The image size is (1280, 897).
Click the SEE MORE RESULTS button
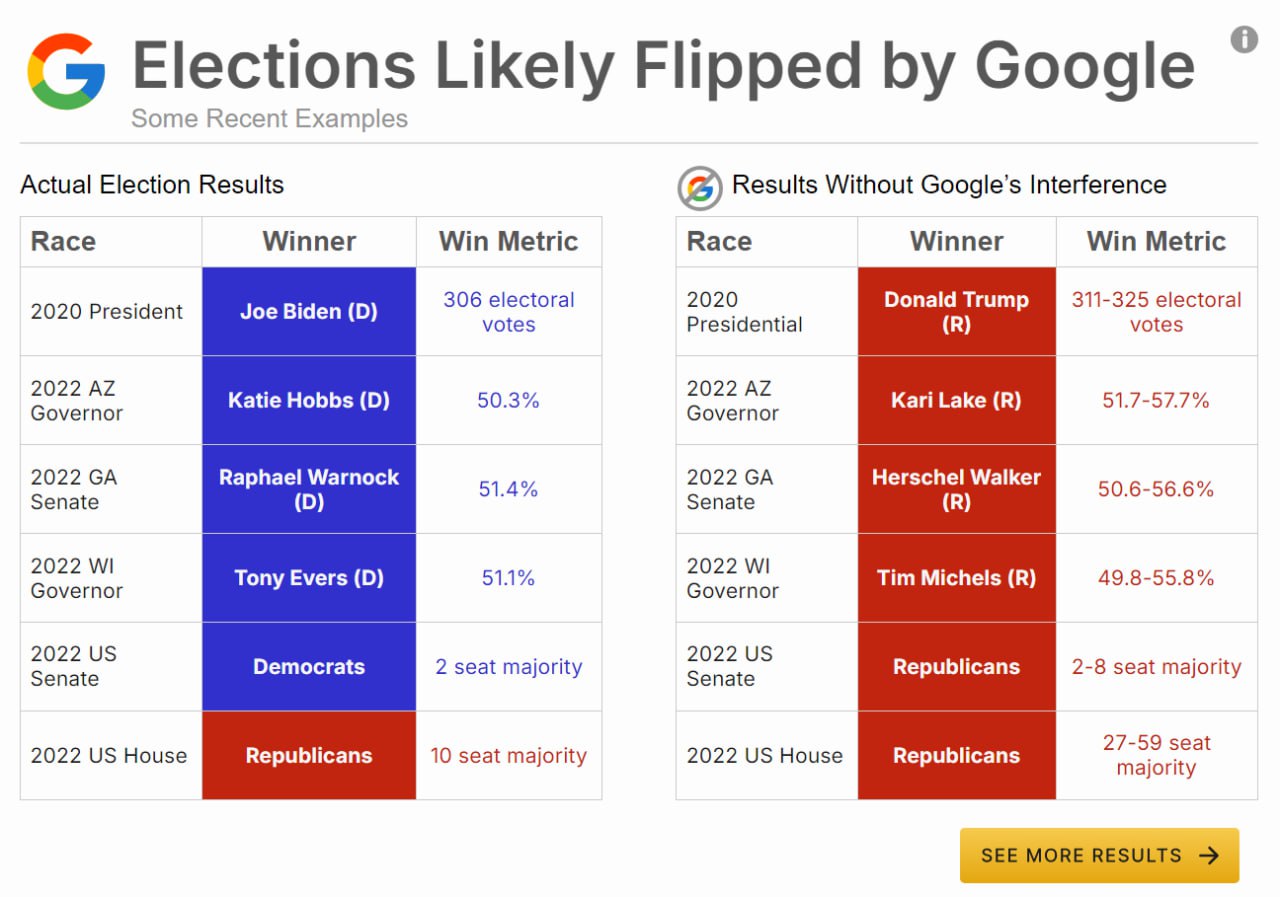[1099, 855]
